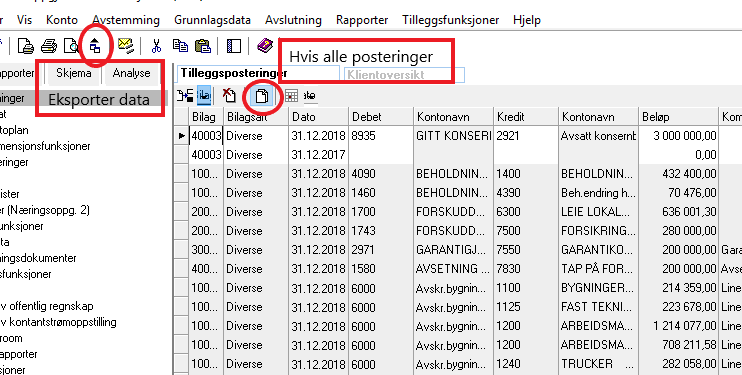The height and width of the screenshot is (375, 742).
Task: Click the printer icon in main toolbar
Action: point(49,46)
